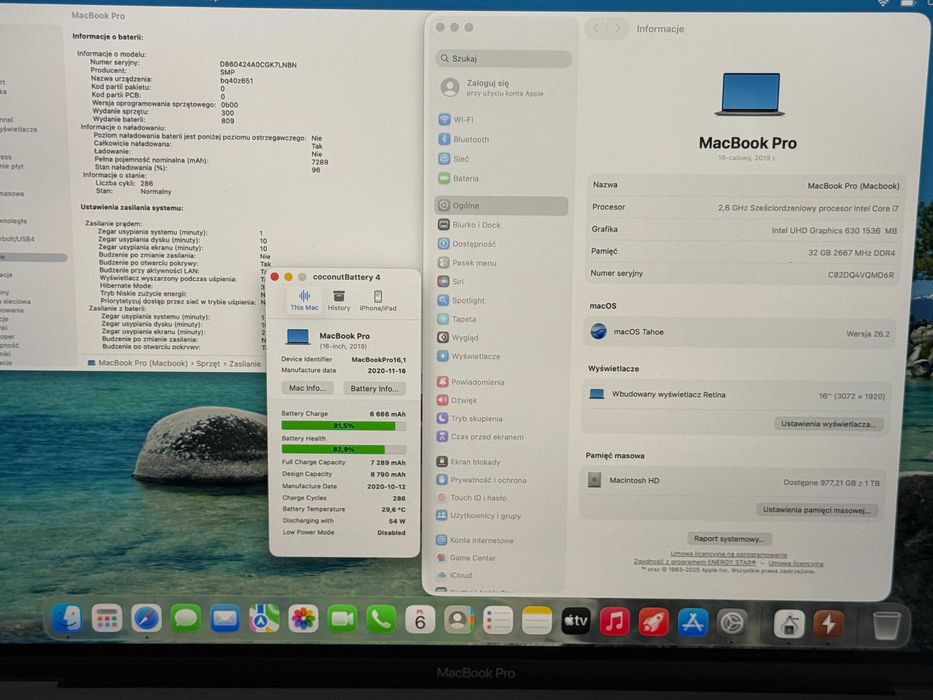Viewport: 933px width, 700px height.
Task: Launch Safari from the Dock
Action: click(x=146, y=620)
